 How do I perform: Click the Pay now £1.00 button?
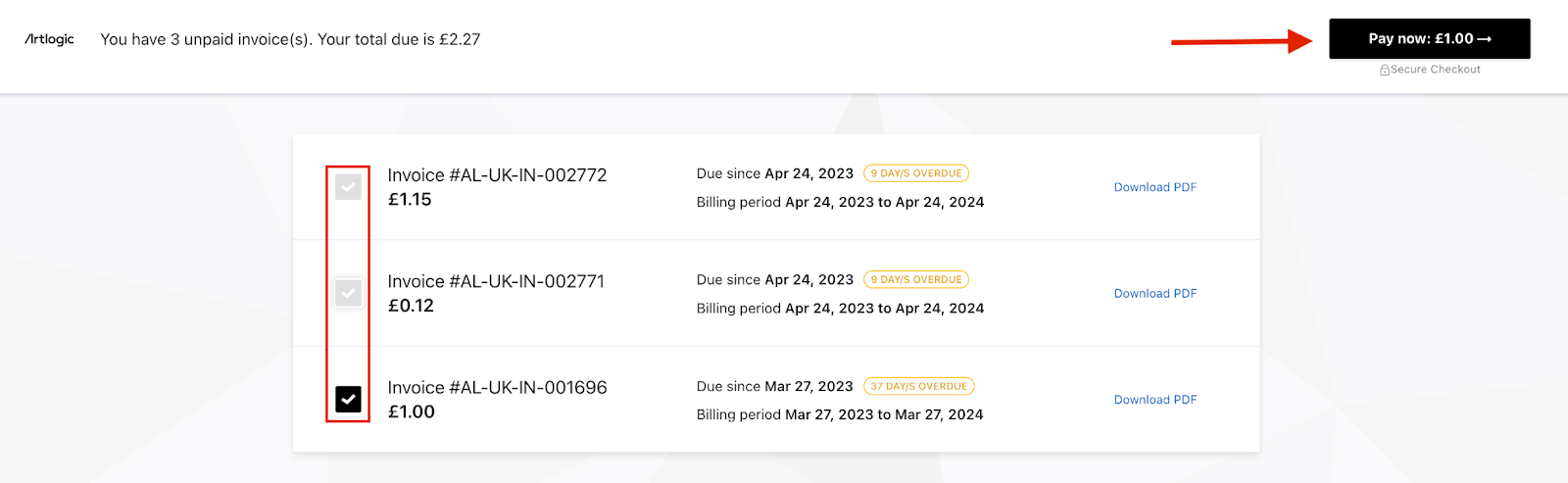click(1429, 39)
